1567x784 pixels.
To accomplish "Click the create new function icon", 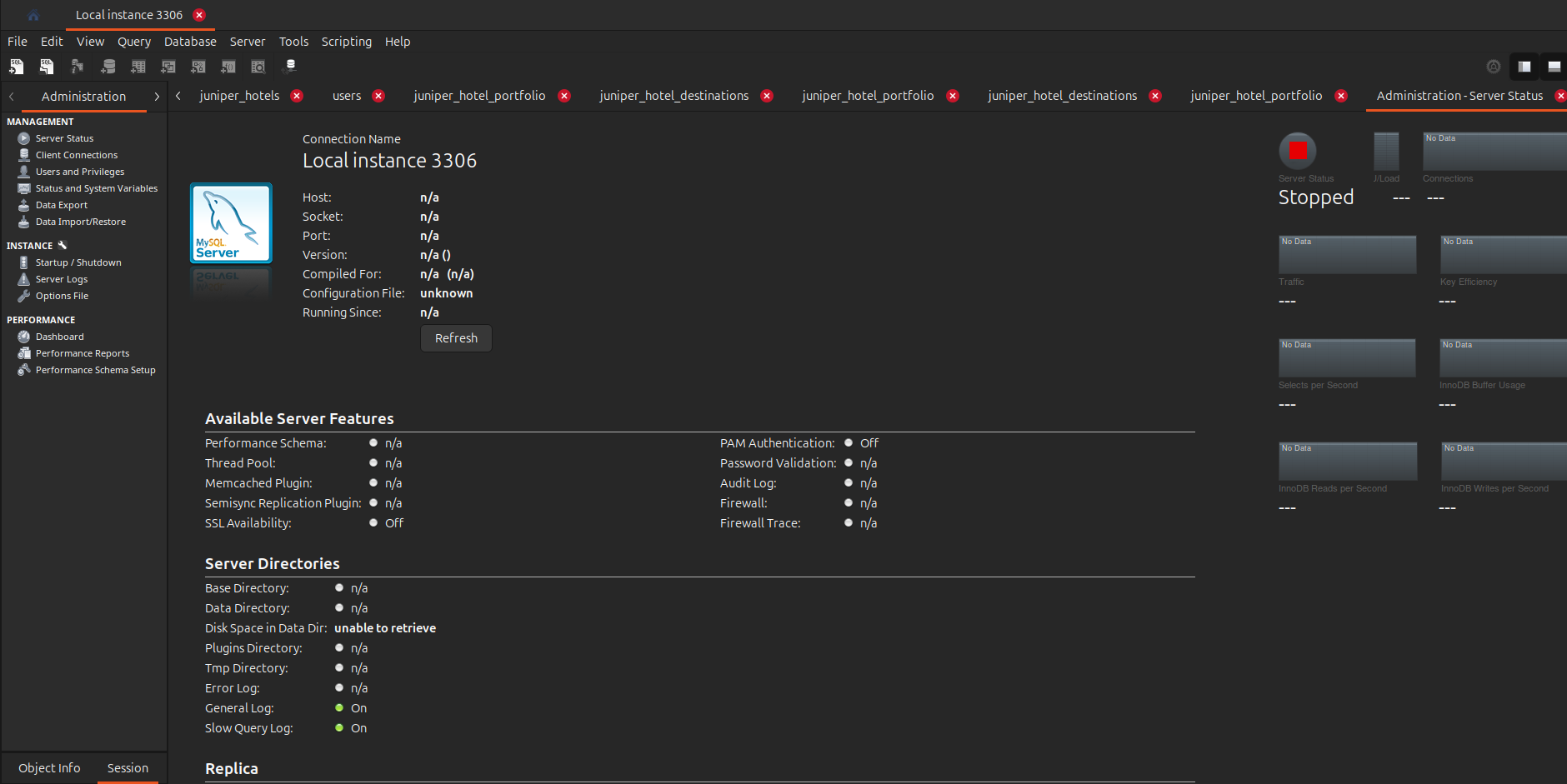I will pos(228,67).
